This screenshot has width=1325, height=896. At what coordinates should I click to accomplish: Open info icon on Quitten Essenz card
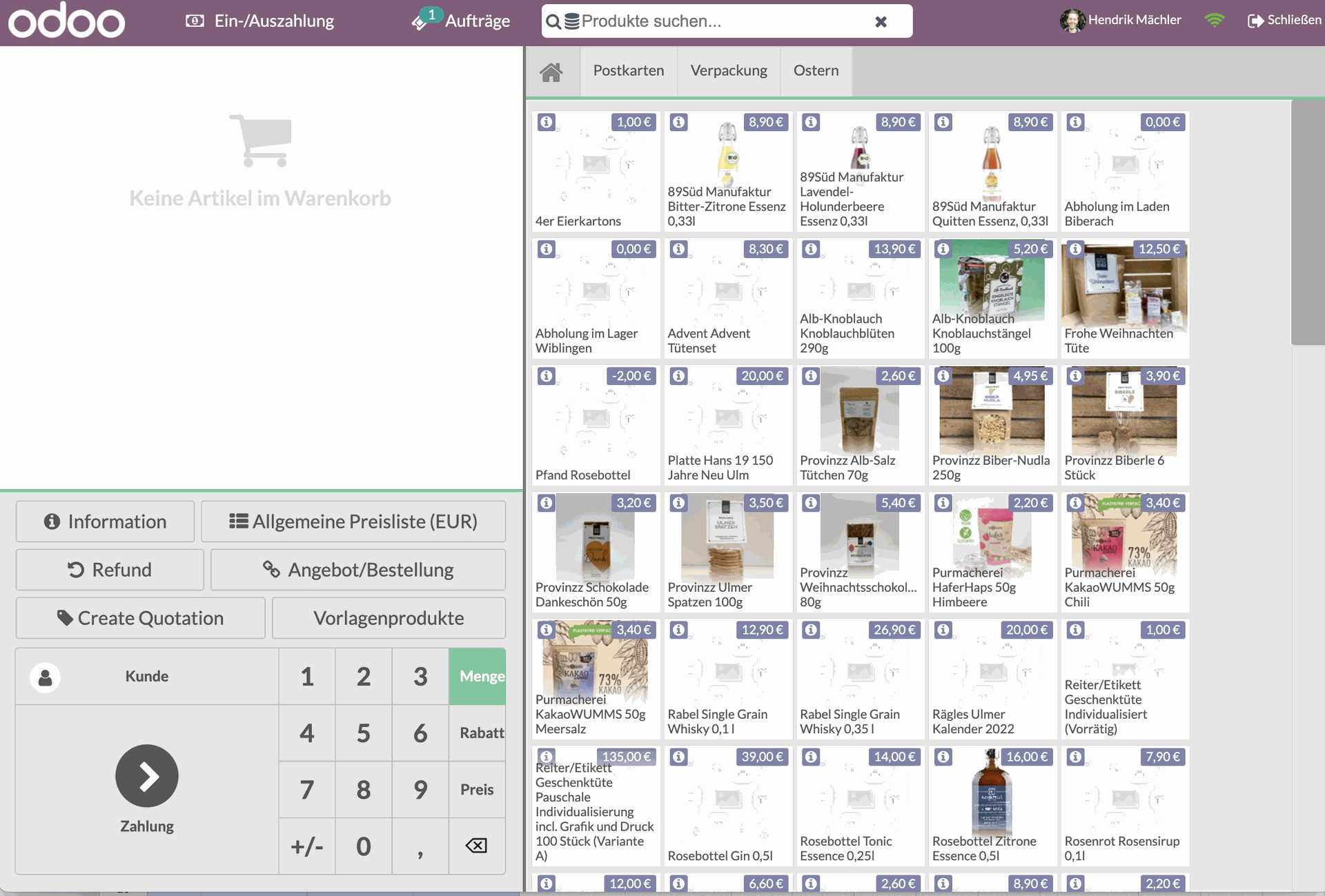943,122
